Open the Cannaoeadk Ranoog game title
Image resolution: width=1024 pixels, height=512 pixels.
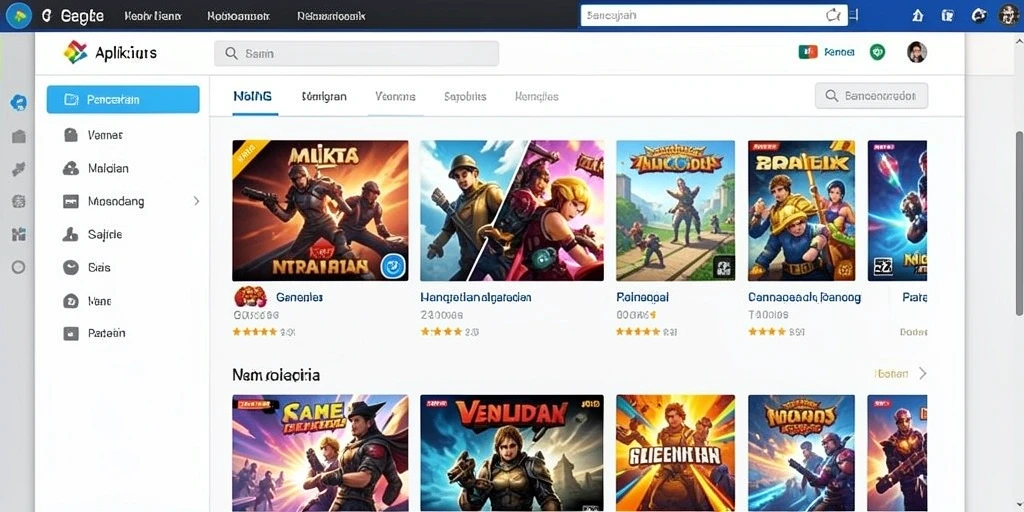click(x=805, y=297)
